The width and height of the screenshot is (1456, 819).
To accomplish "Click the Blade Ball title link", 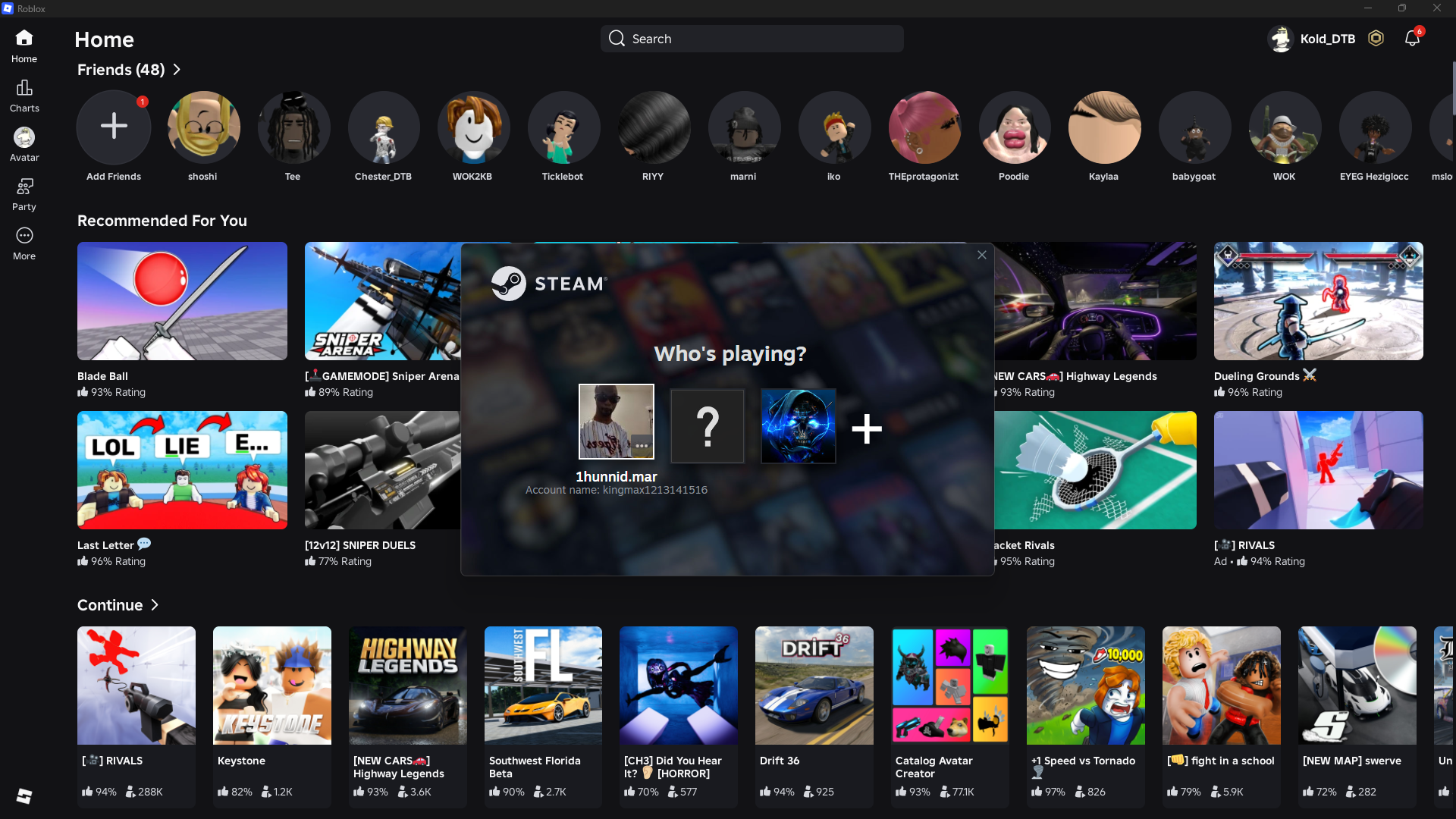I will click(x=102, y=376).
